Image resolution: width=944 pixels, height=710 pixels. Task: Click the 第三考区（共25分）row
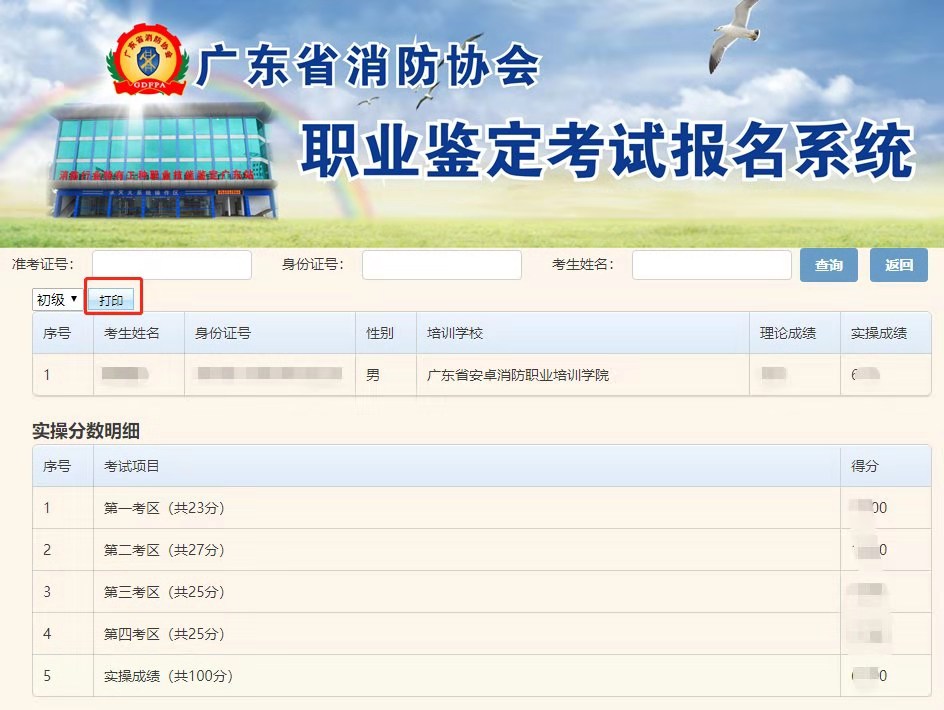tap(164, 592)
